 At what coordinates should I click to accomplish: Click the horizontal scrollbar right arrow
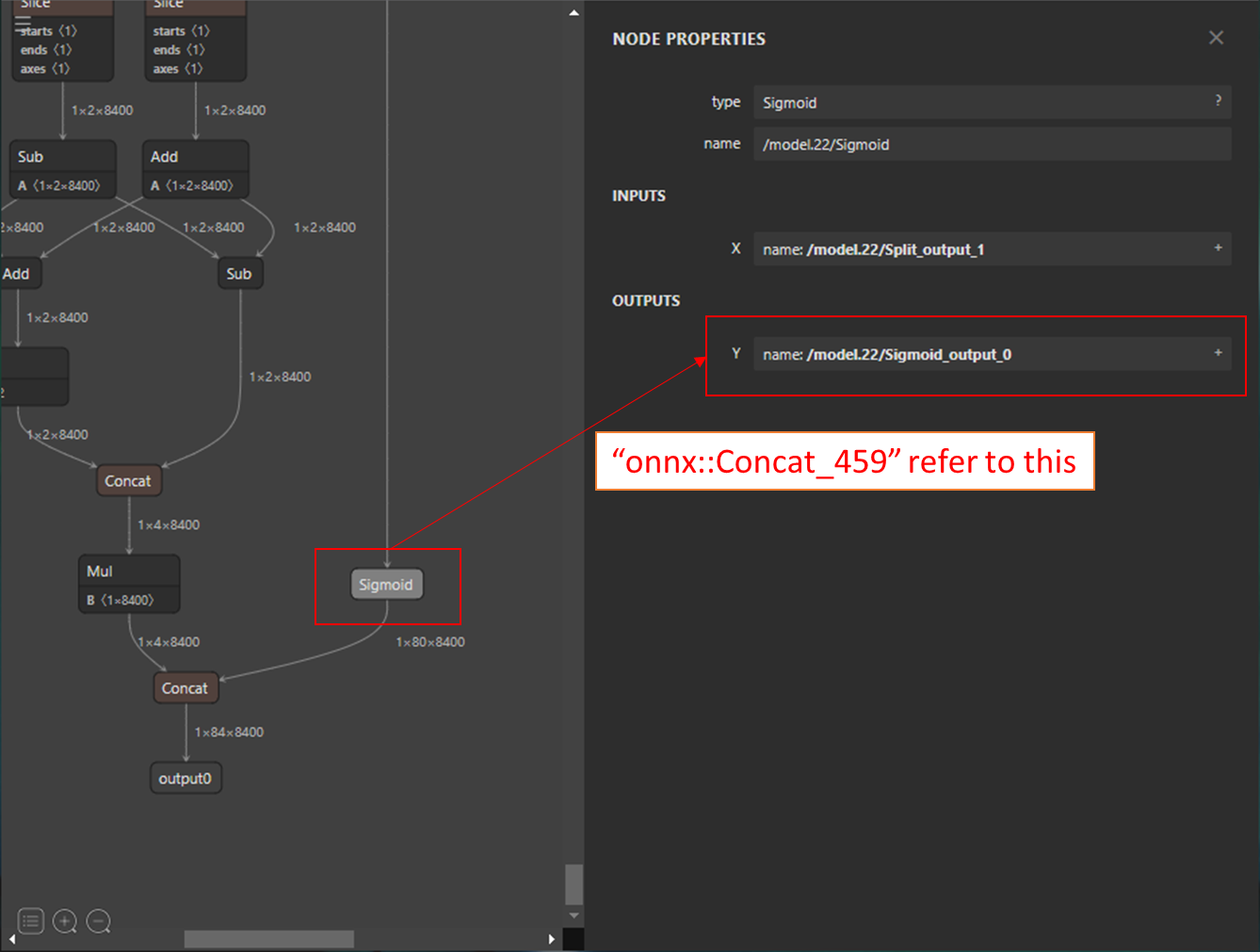(x=552, y=939)
